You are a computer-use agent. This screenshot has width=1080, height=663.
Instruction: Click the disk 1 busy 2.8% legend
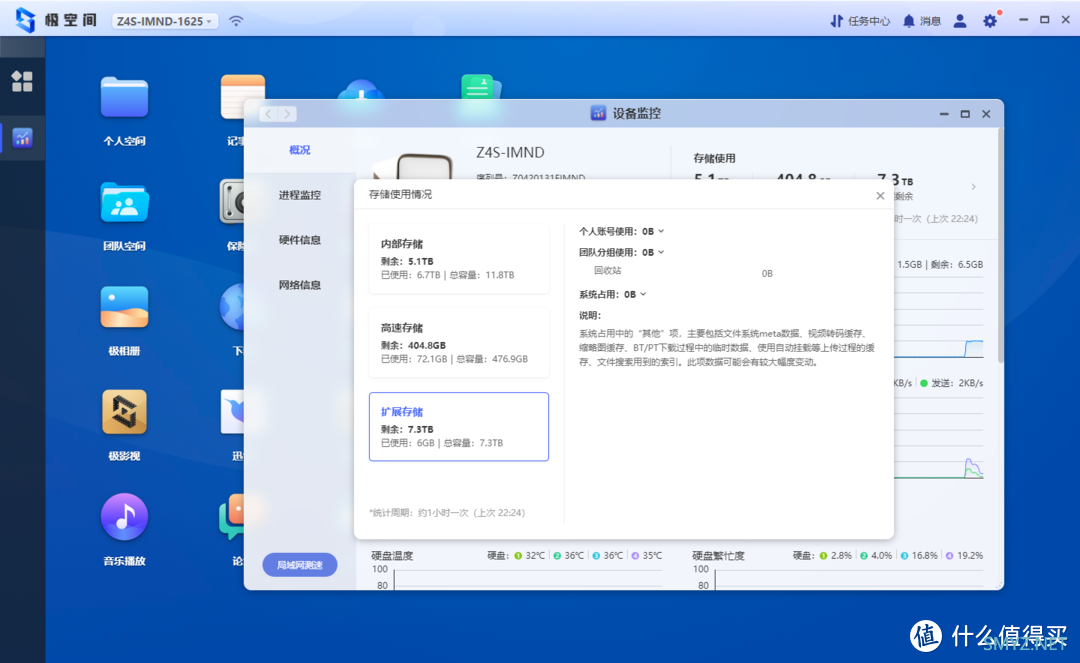(x=835, y=556)
